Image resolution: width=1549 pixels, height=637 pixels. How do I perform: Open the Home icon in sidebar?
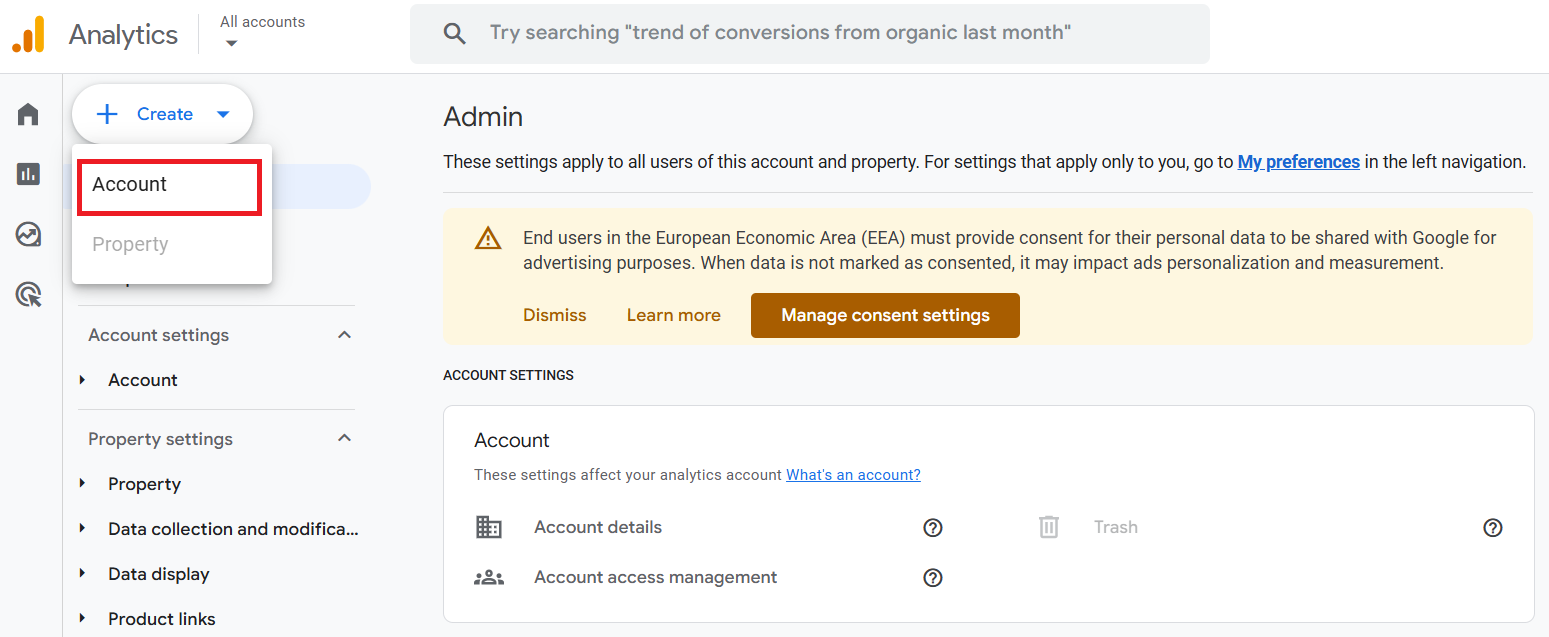(x=28, y=115)
